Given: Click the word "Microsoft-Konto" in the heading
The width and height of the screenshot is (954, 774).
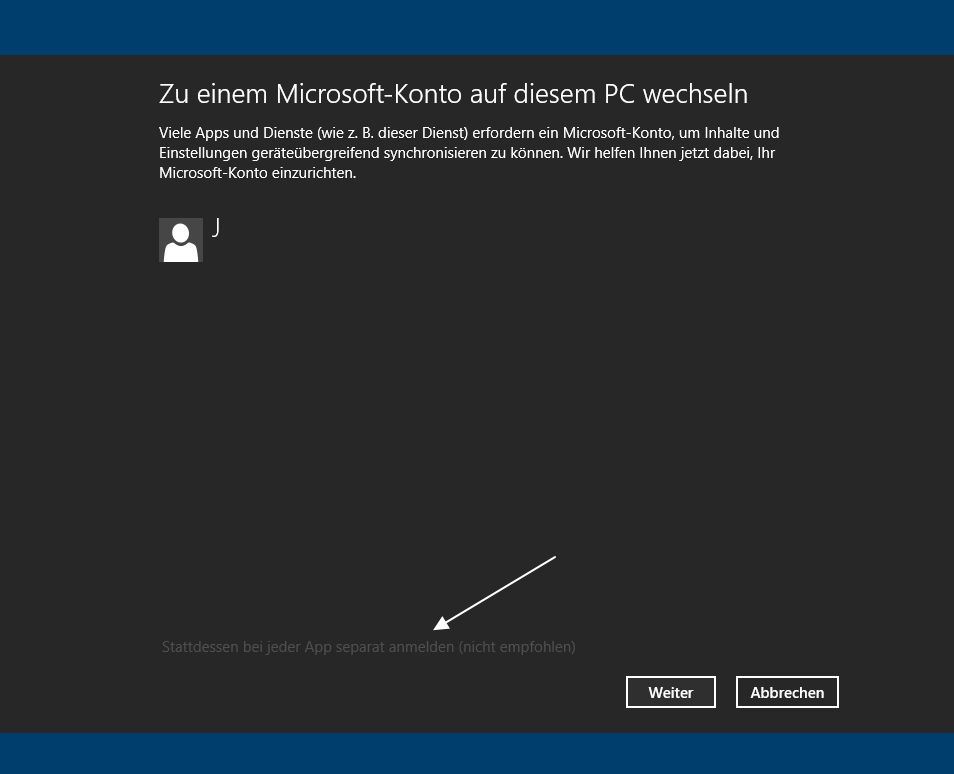Looking at the screenshot, I should click(369, 94).
